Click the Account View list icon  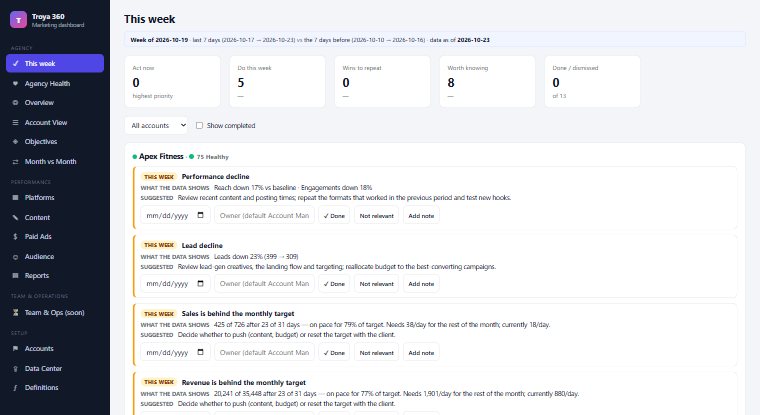tap(16, 123)
